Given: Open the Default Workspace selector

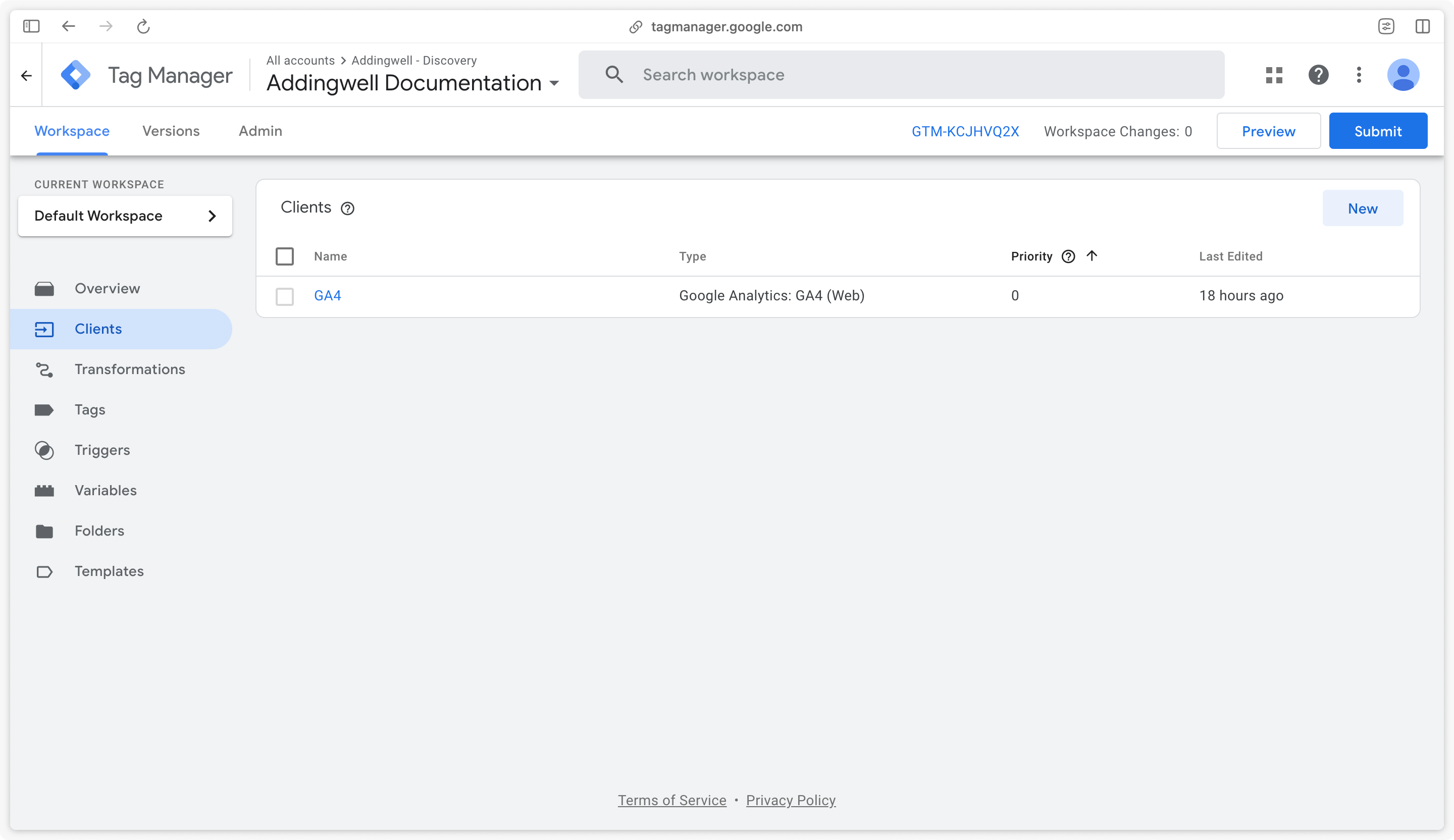Looking at the screenshot, I should click(x=125, y=216).
